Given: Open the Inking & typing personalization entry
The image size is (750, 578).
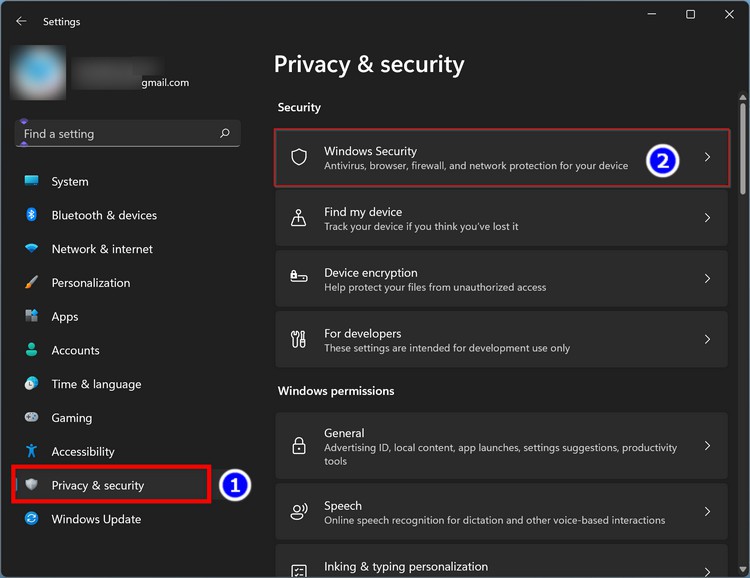Looking at the screenshot, I should click(x=405, y=566).
